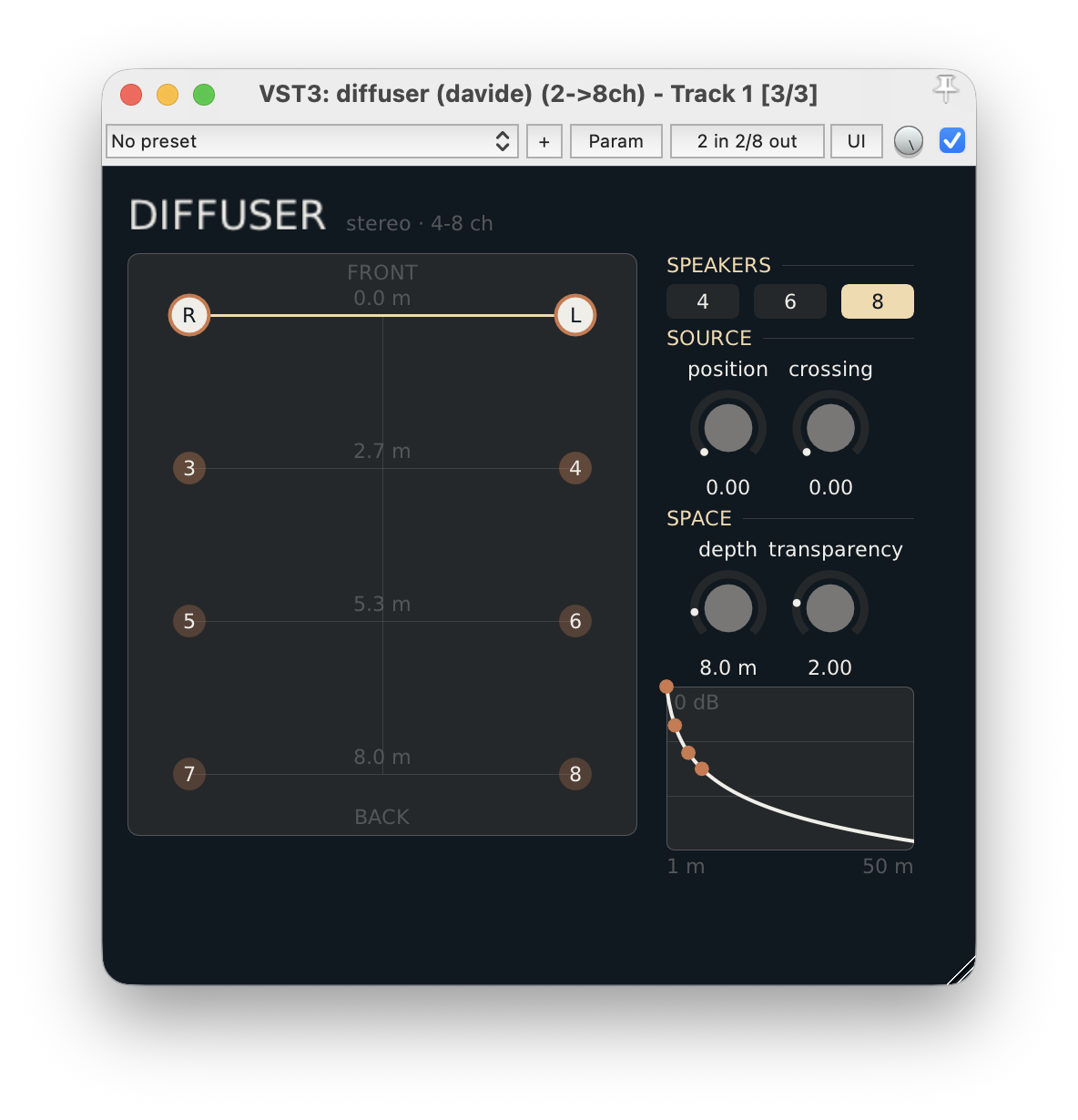Select the R source node
The width and height of the screenshot is (1078, 1120).
point(189,315)
